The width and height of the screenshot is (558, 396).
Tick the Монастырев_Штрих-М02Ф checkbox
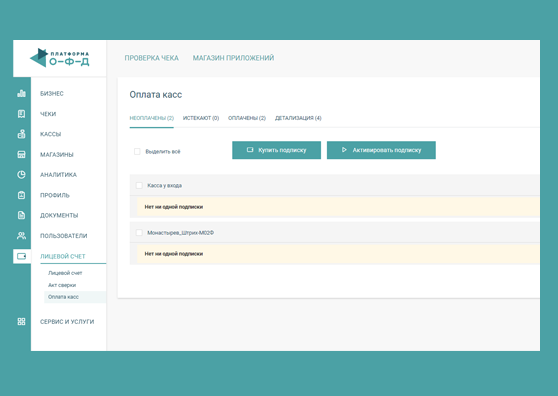click(139, 233)
